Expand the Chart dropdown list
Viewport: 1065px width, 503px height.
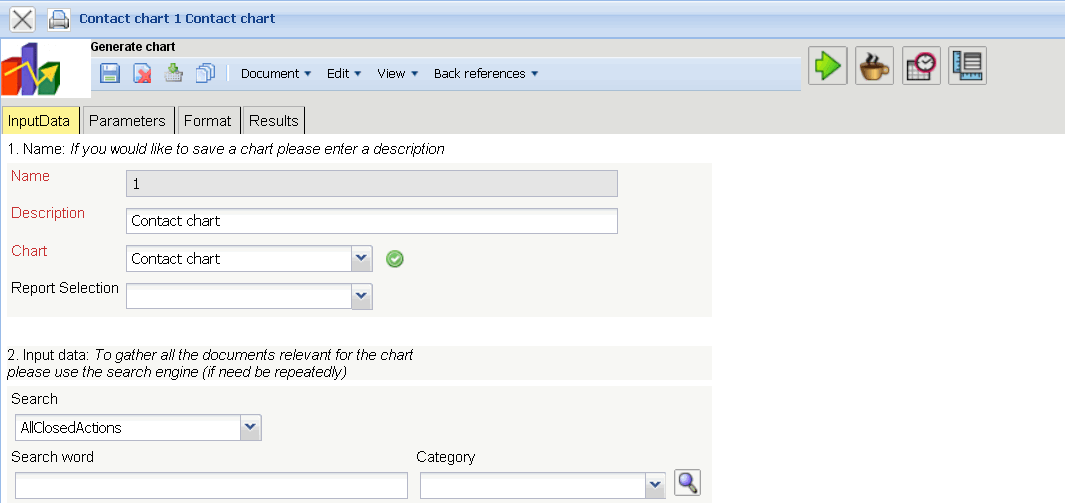point(361,259)
